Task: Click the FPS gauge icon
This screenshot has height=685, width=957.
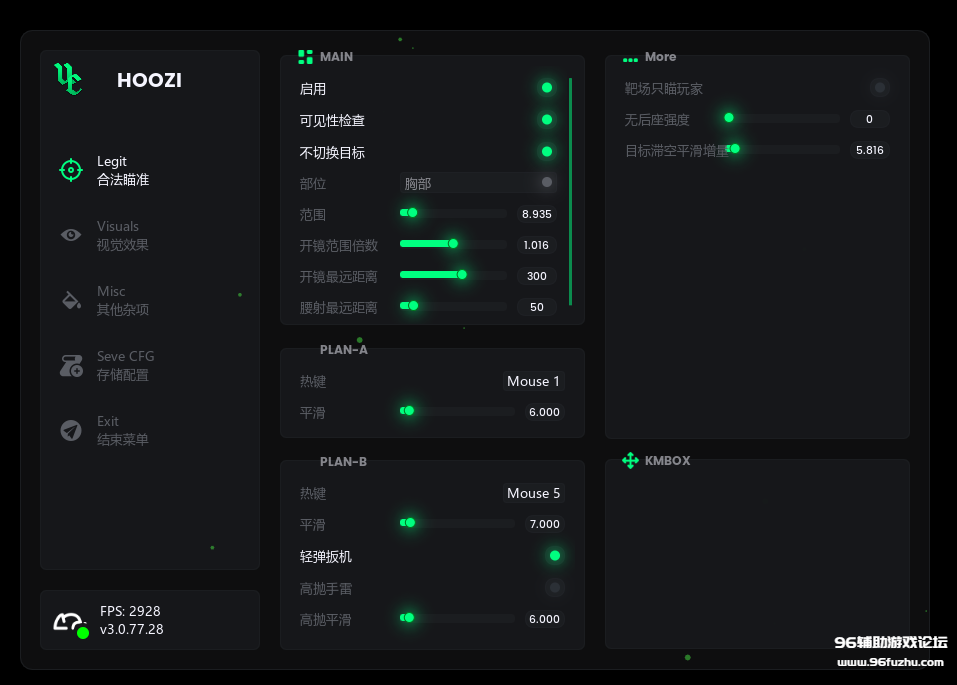Action: (x=69, y=622)
